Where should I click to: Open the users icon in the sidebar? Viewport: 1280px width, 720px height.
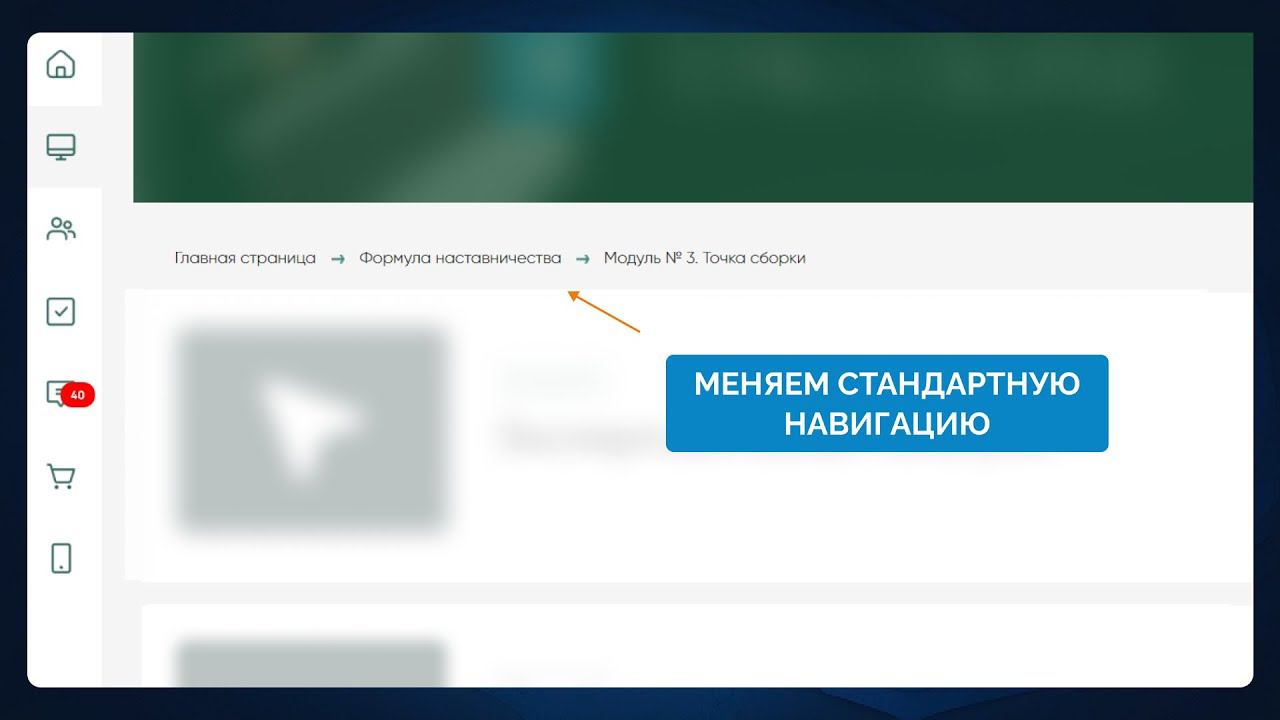(x=61, y=229)
